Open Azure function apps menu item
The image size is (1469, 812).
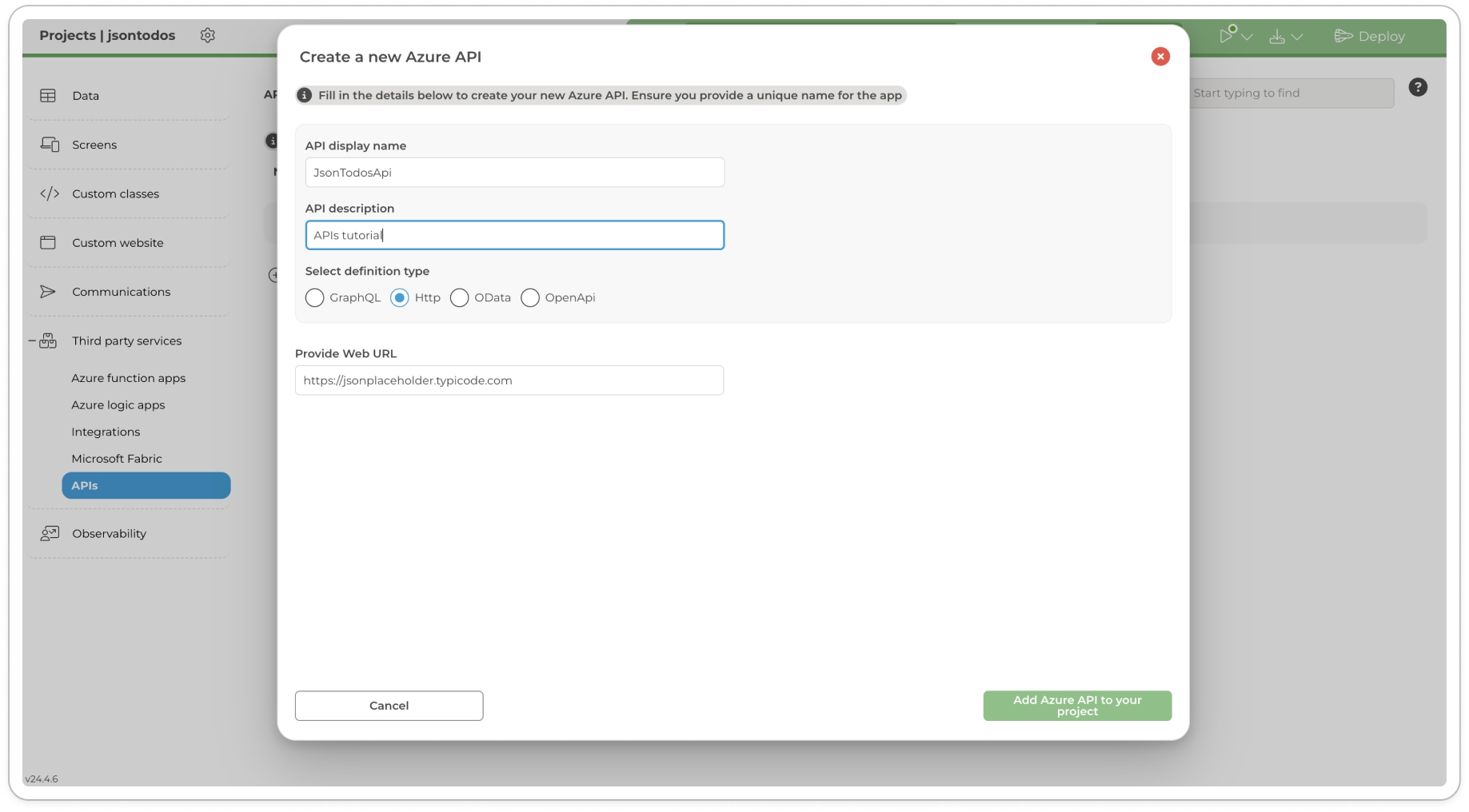[x=128, y=378]
